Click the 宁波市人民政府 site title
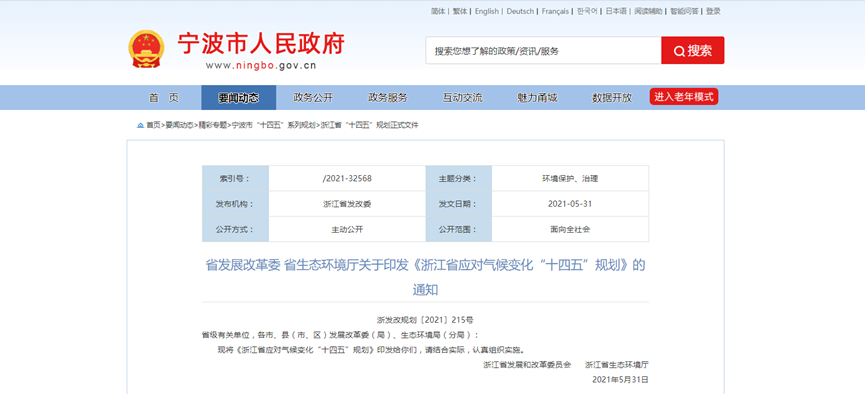The width and height of the screenshot is (865, 394). (261, 44)
